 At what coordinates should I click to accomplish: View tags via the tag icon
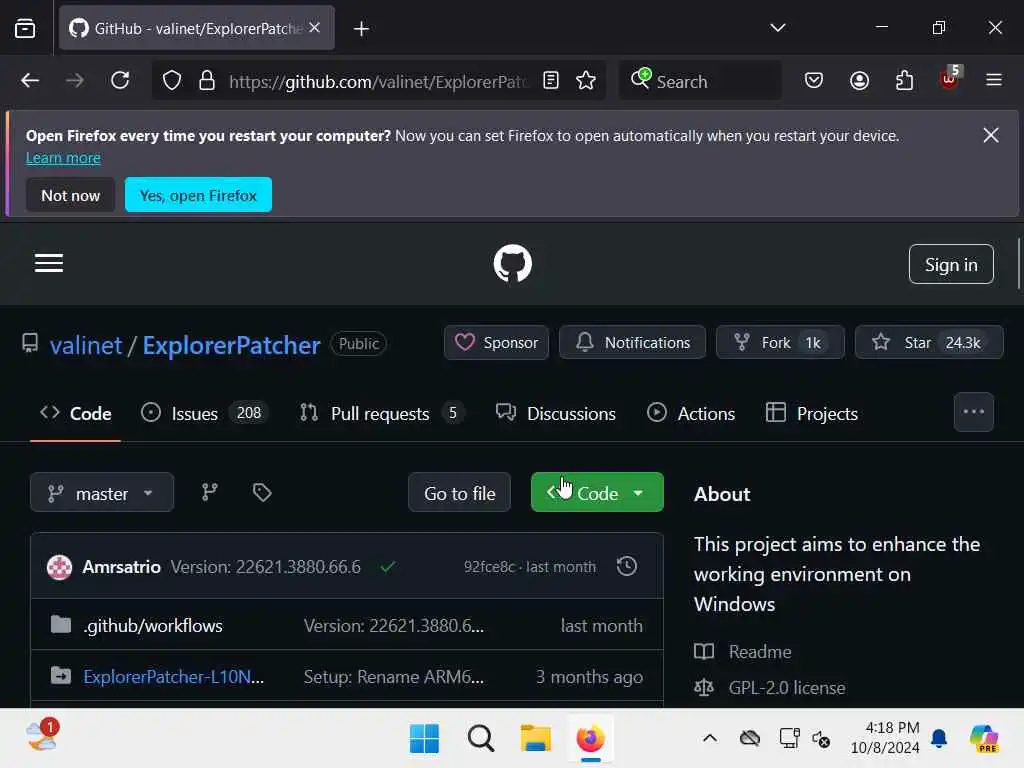262,492
